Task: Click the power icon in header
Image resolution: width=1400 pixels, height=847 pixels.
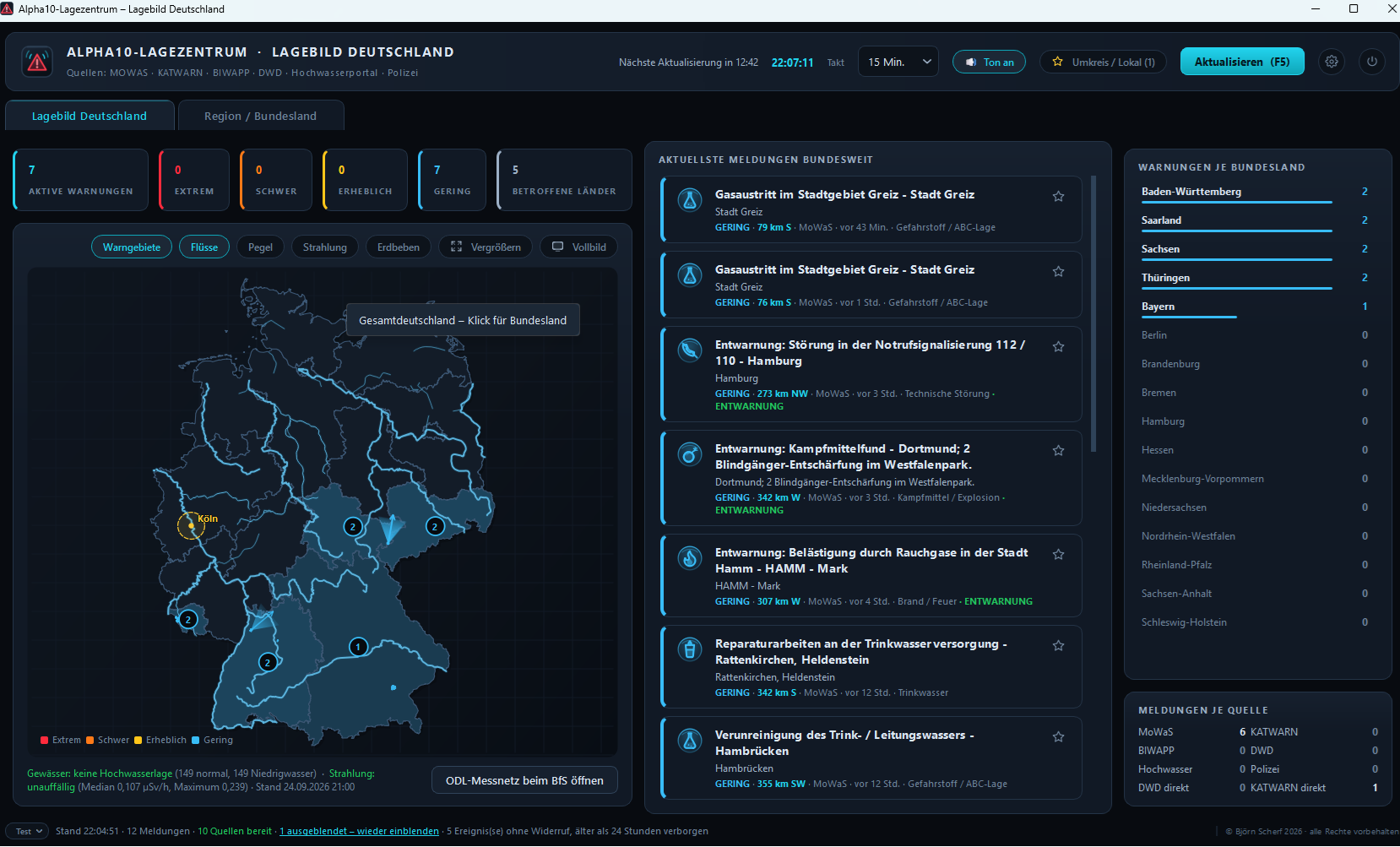Action: [x=1372, y=62]
